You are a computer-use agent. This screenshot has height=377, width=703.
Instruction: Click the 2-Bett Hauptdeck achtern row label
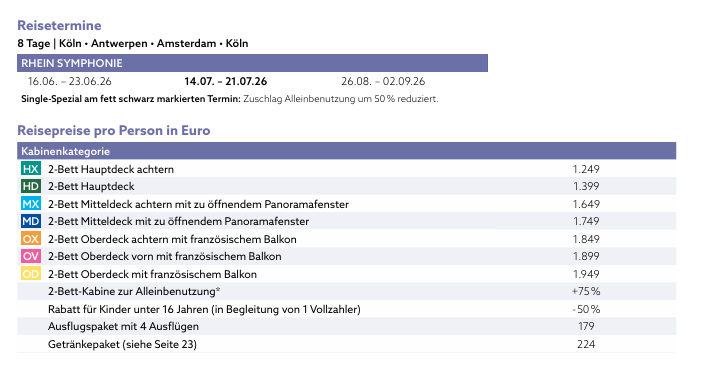[111, 169]
